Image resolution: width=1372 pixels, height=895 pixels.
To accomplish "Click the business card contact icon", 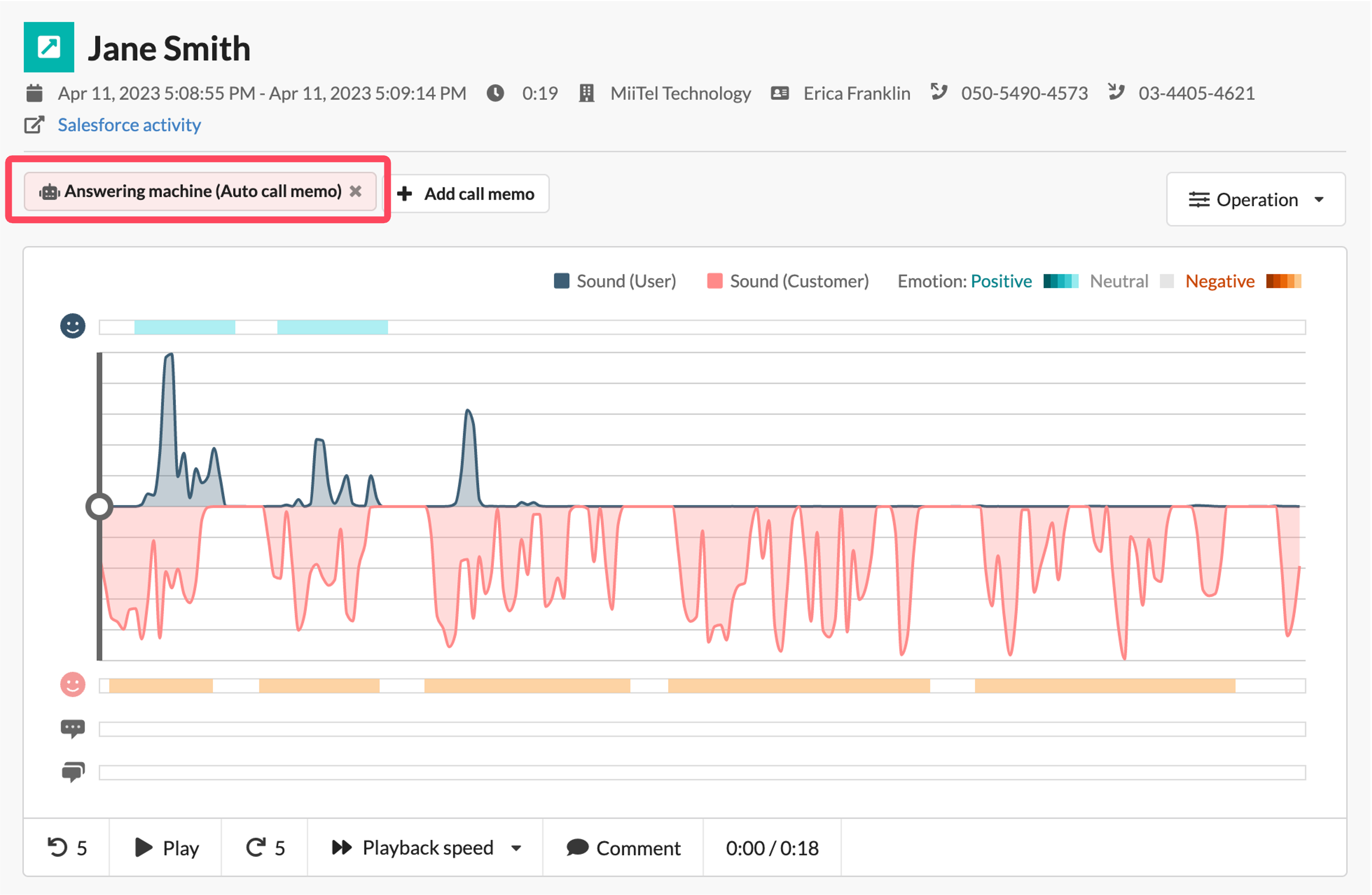I will 780,93.
